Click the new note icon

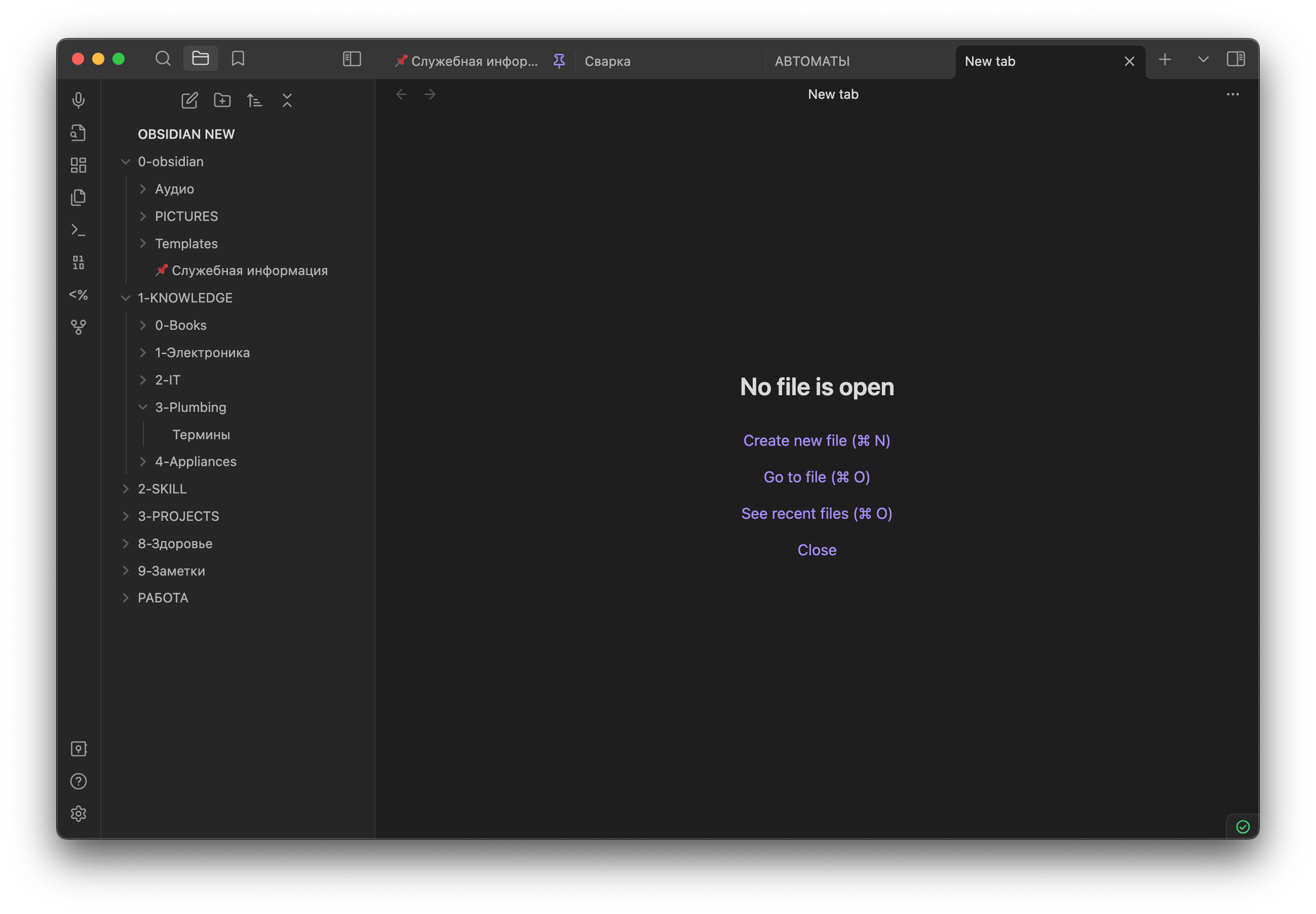(189, 101)
